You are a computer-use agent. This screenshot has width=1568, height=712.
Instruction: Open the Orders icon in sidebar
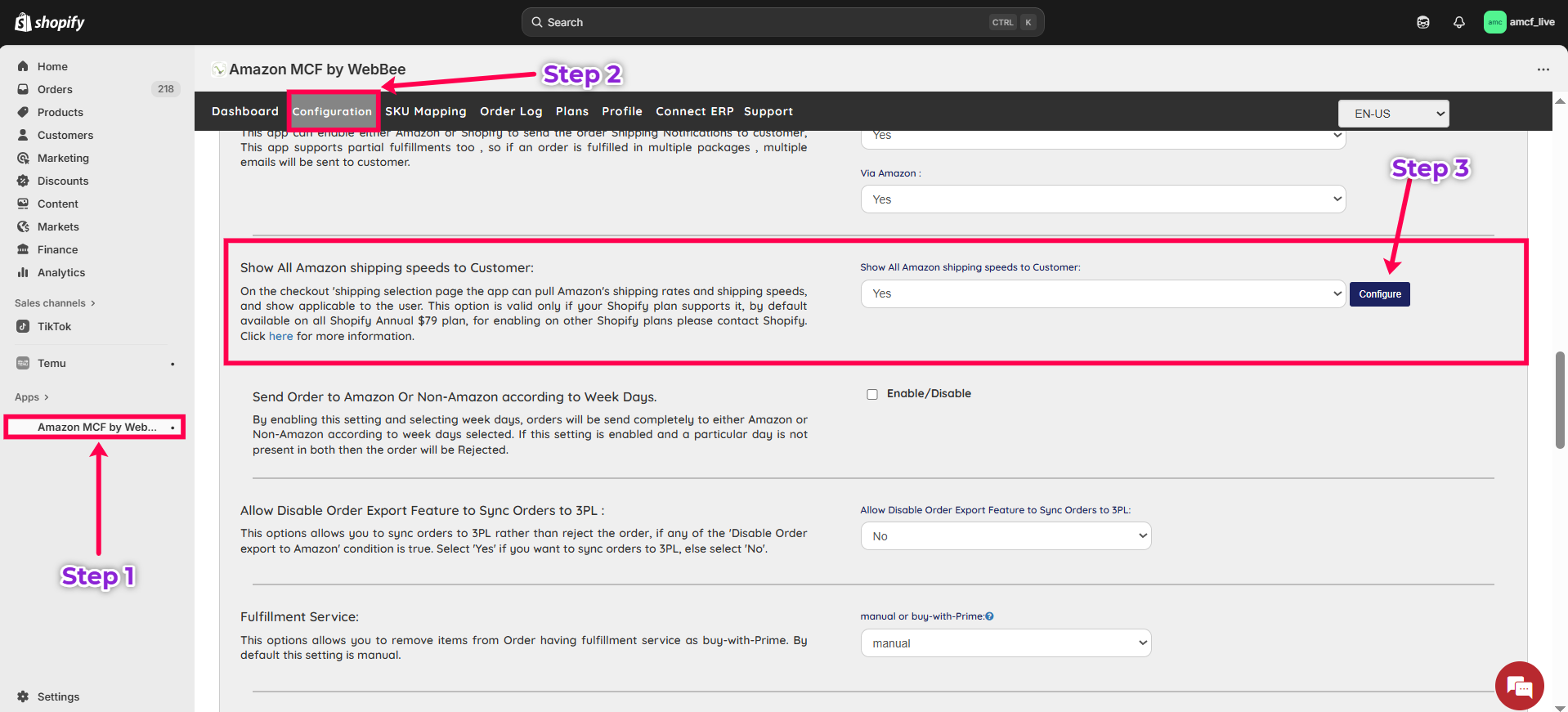(23, 89)
